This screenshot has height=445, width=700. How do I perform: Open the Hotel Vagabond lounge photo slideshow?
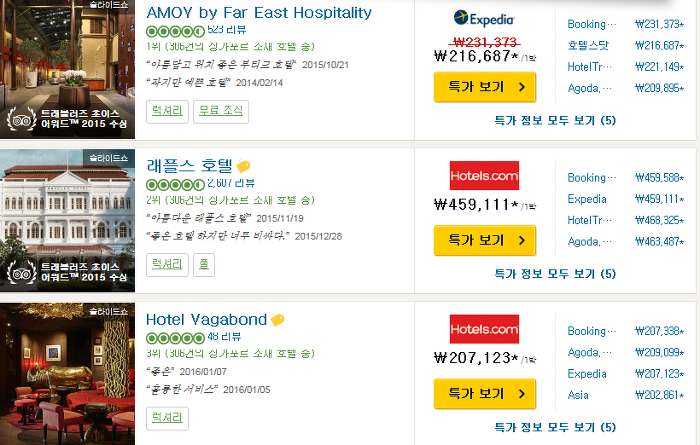[67, 374]
